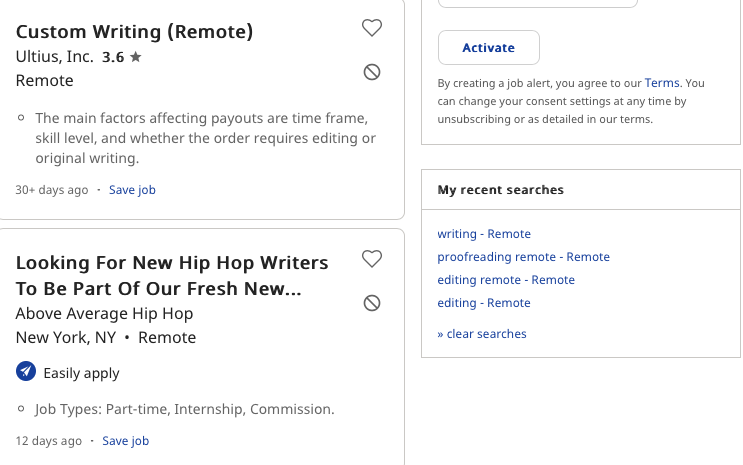Click Remote location under Ultius, Inc.
This screenshot has width=743, height=465.
pos(45,81)
